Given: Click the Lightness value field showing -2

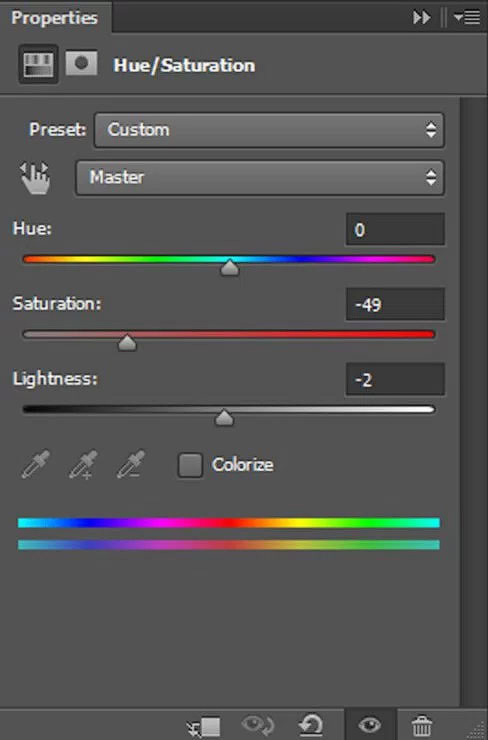Looking at the screenshot, I should [x=395, y=379].
